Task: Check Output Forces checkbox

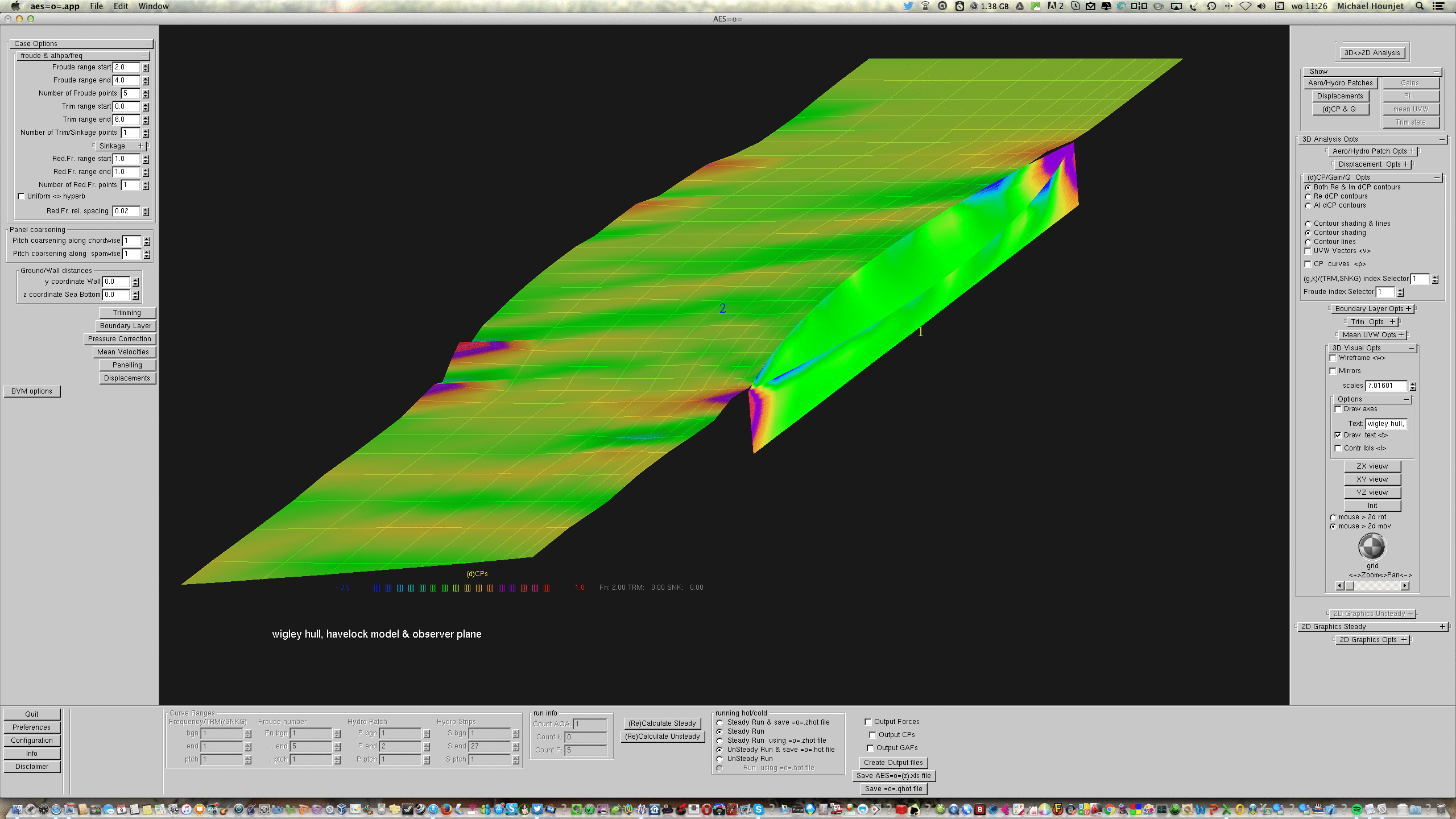Action: (868, 722)
